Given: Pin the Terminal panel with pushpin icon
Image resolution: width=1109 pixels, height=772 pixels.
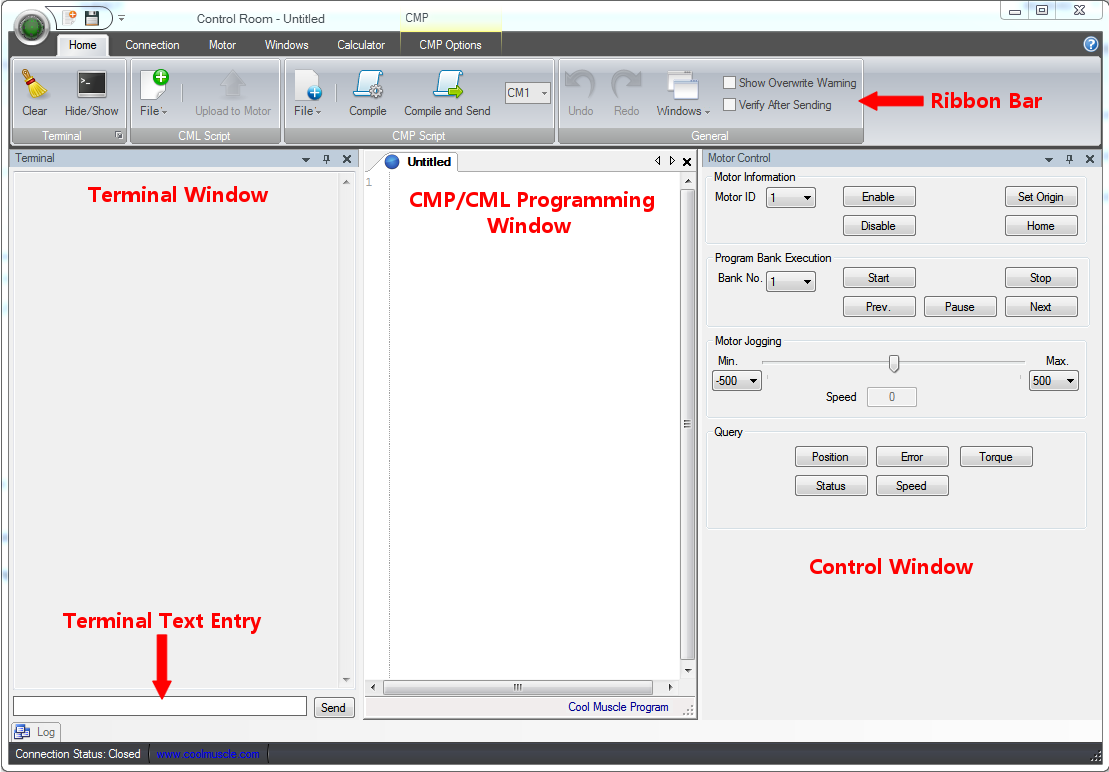Looking at the screenshot, I should (x=326, y=159).
